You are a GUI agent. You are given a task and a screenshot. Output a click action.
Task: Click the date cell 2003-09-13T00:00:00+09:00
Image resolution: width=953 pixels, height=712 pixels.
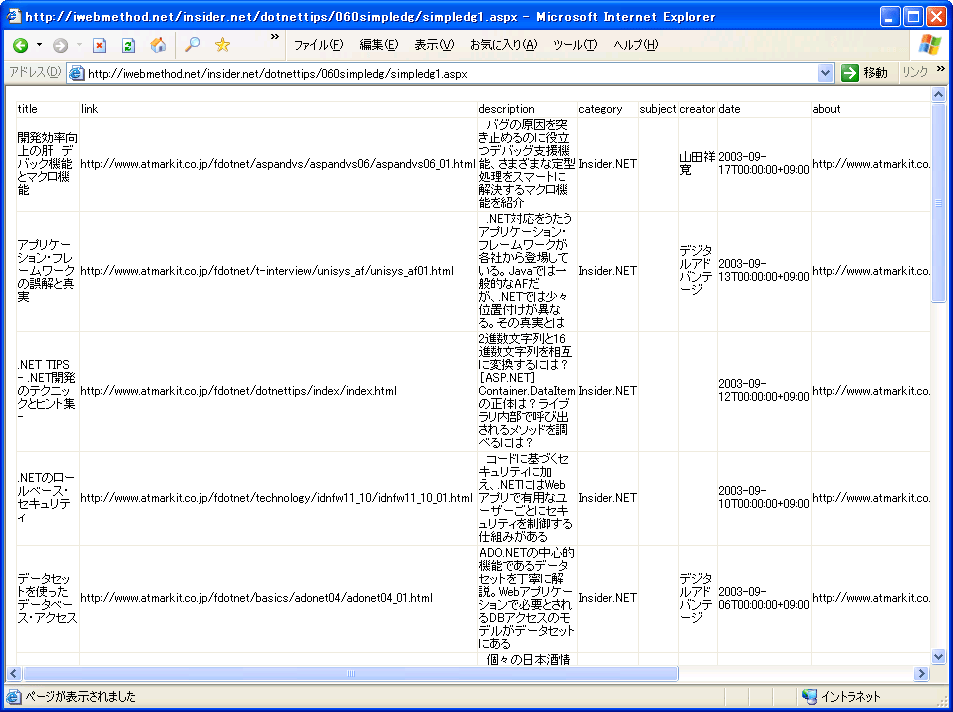(x=764, y=270)
